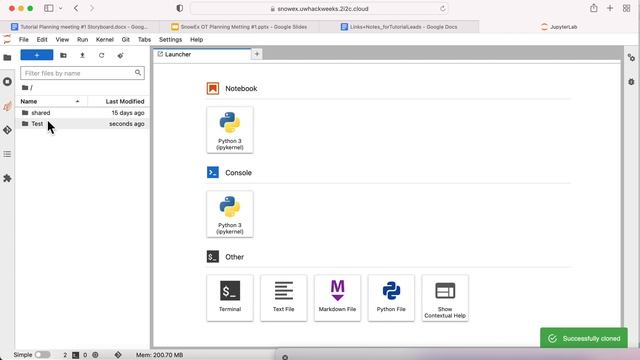This screenshot has width=640, height=360.
Task: Go forward in browser history
Action: tap(92, 8)
